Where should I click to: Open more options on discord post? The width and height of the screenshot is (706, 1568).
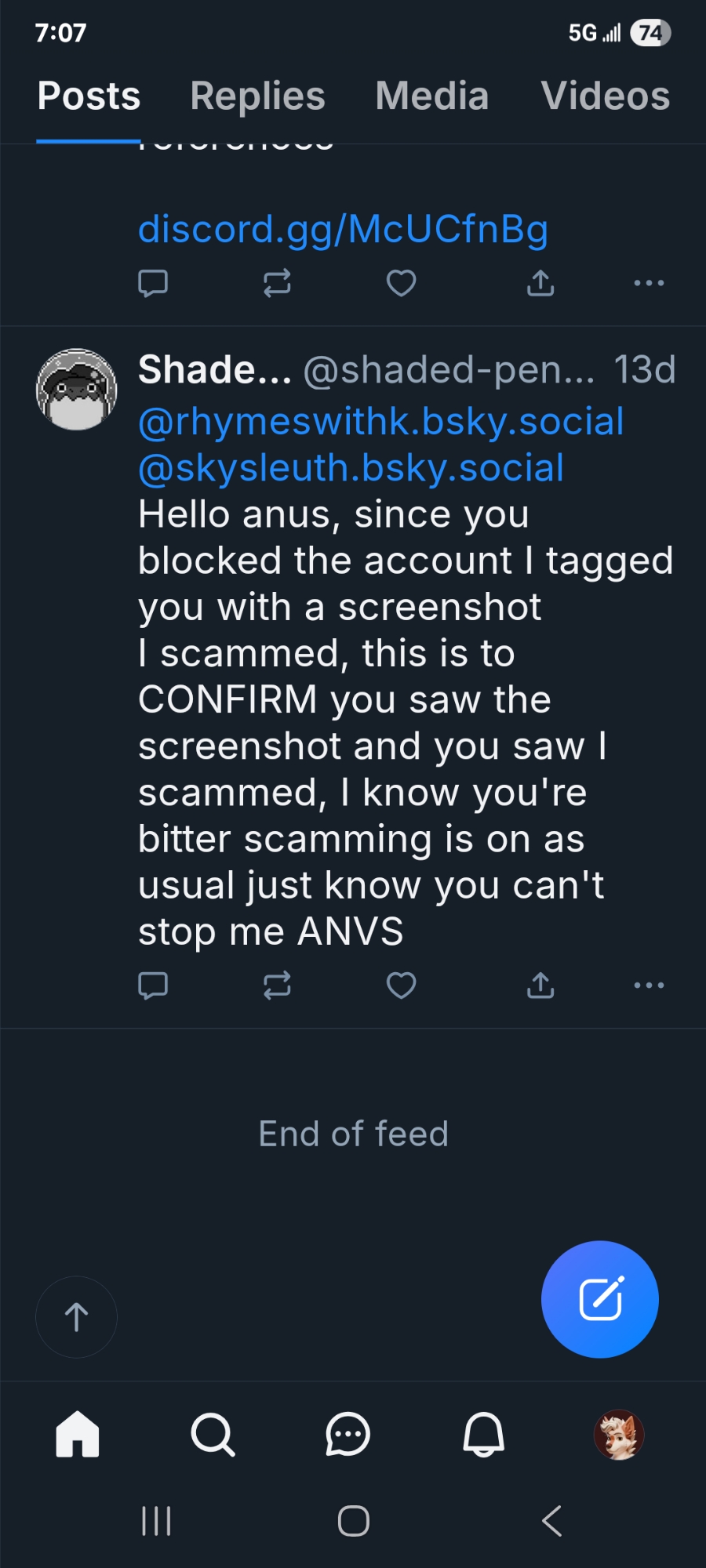click(x=649, y=283)
